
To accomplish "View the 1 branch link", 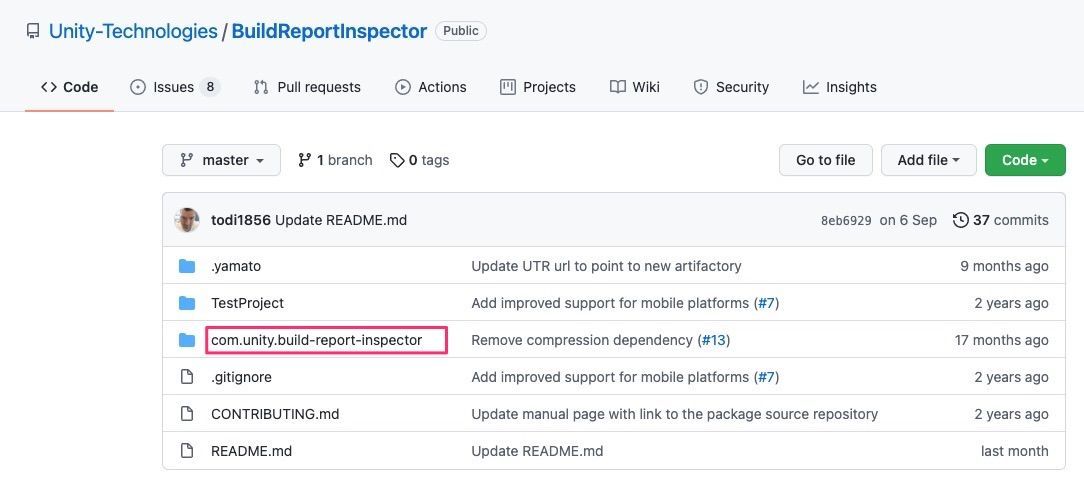I will point(335,160).
